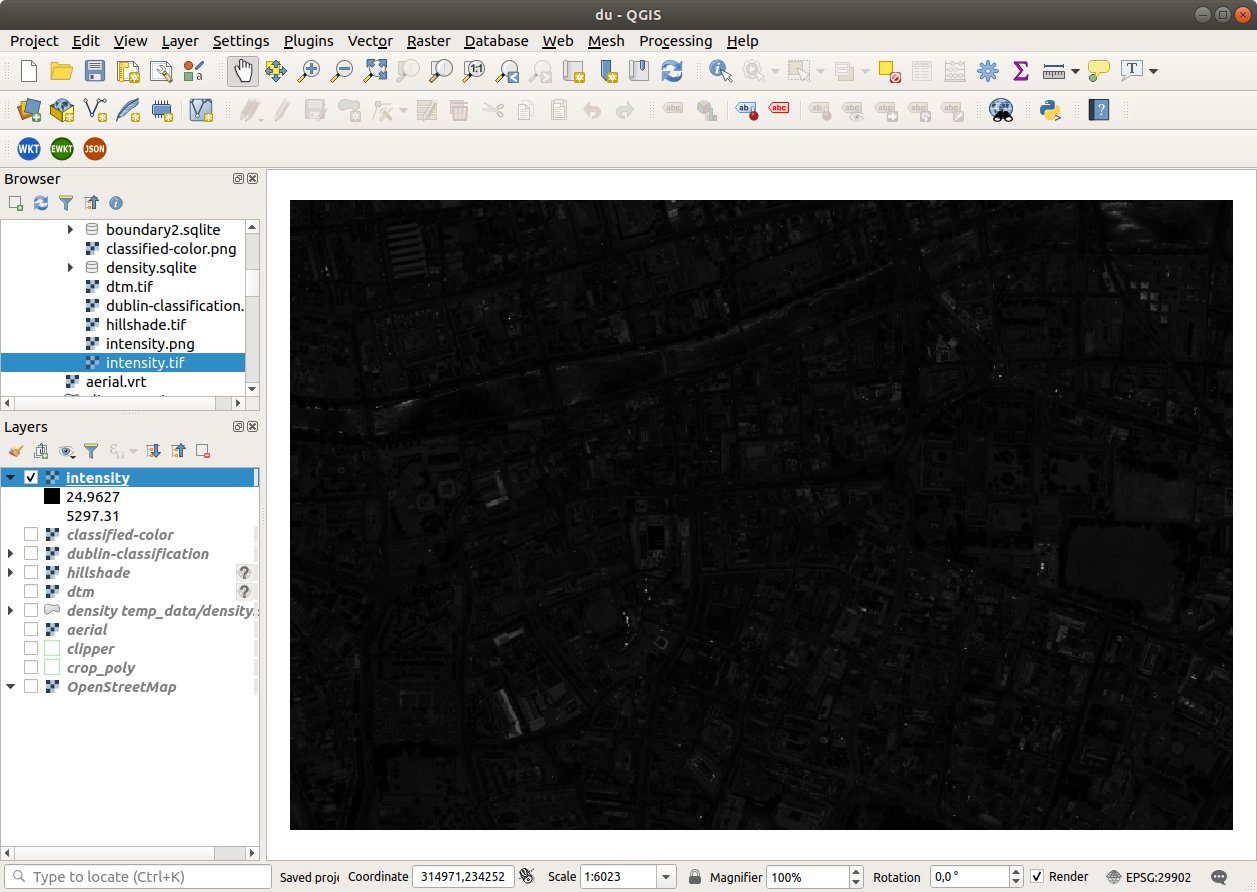Viewport: 1257px width, 892px height.
Task: Expand the dublin-classification layer entry
Action: (x=10, y=553)
